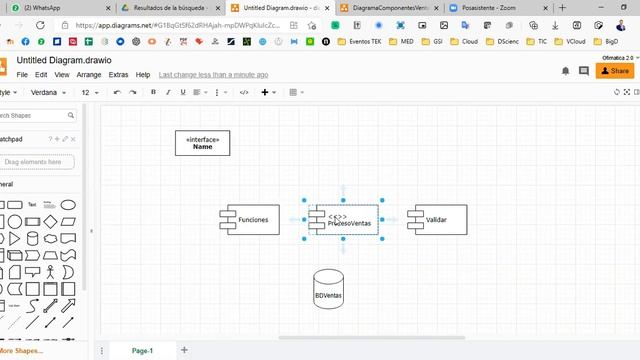This screenshot has width=640, height=360.
Task: Open the pages menu three dots
Action: [x=102, y=351]
